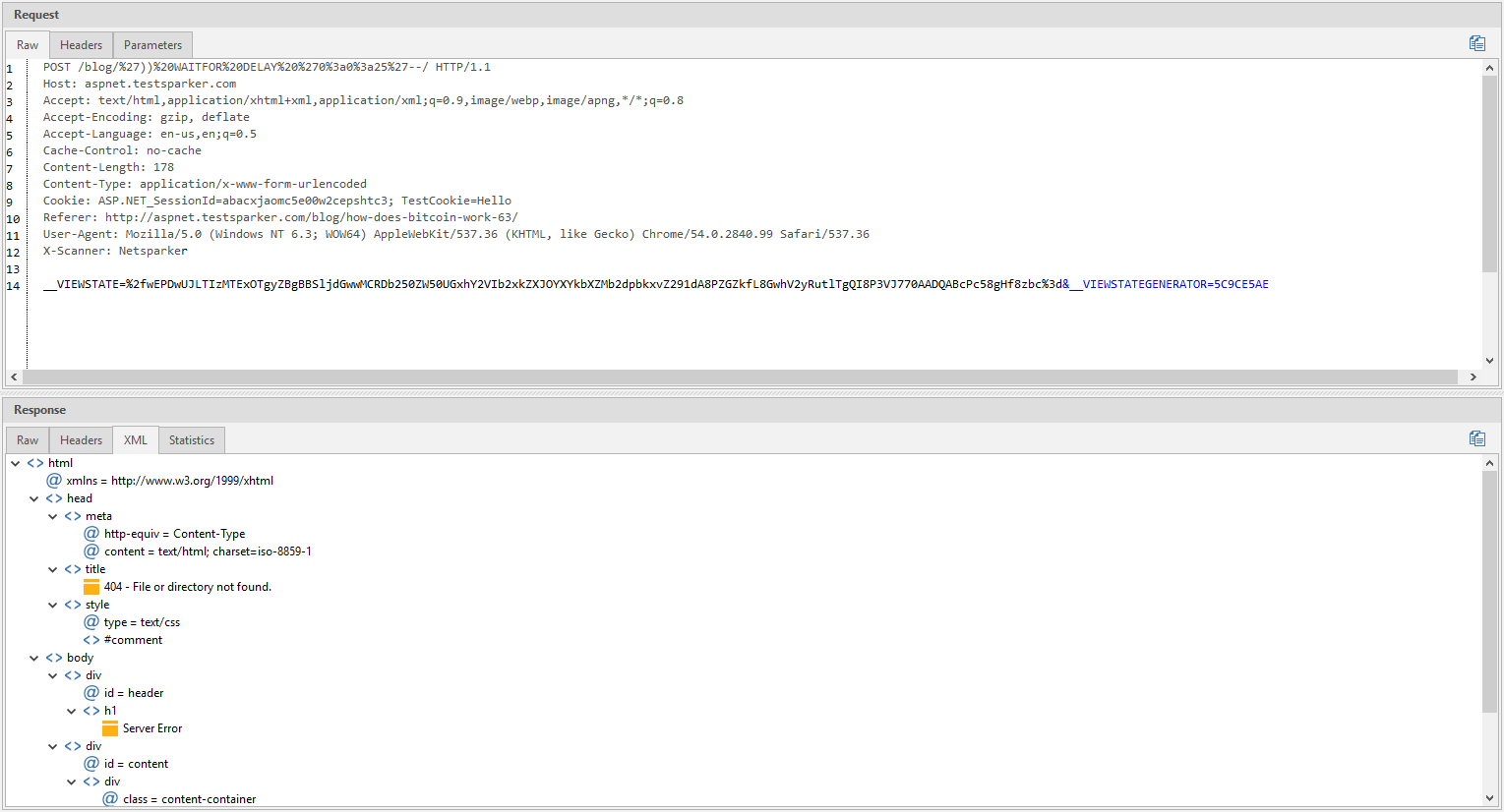Collapse the div with id header
This screenshot has width=1504, height=812.
[x=52, y=674]
